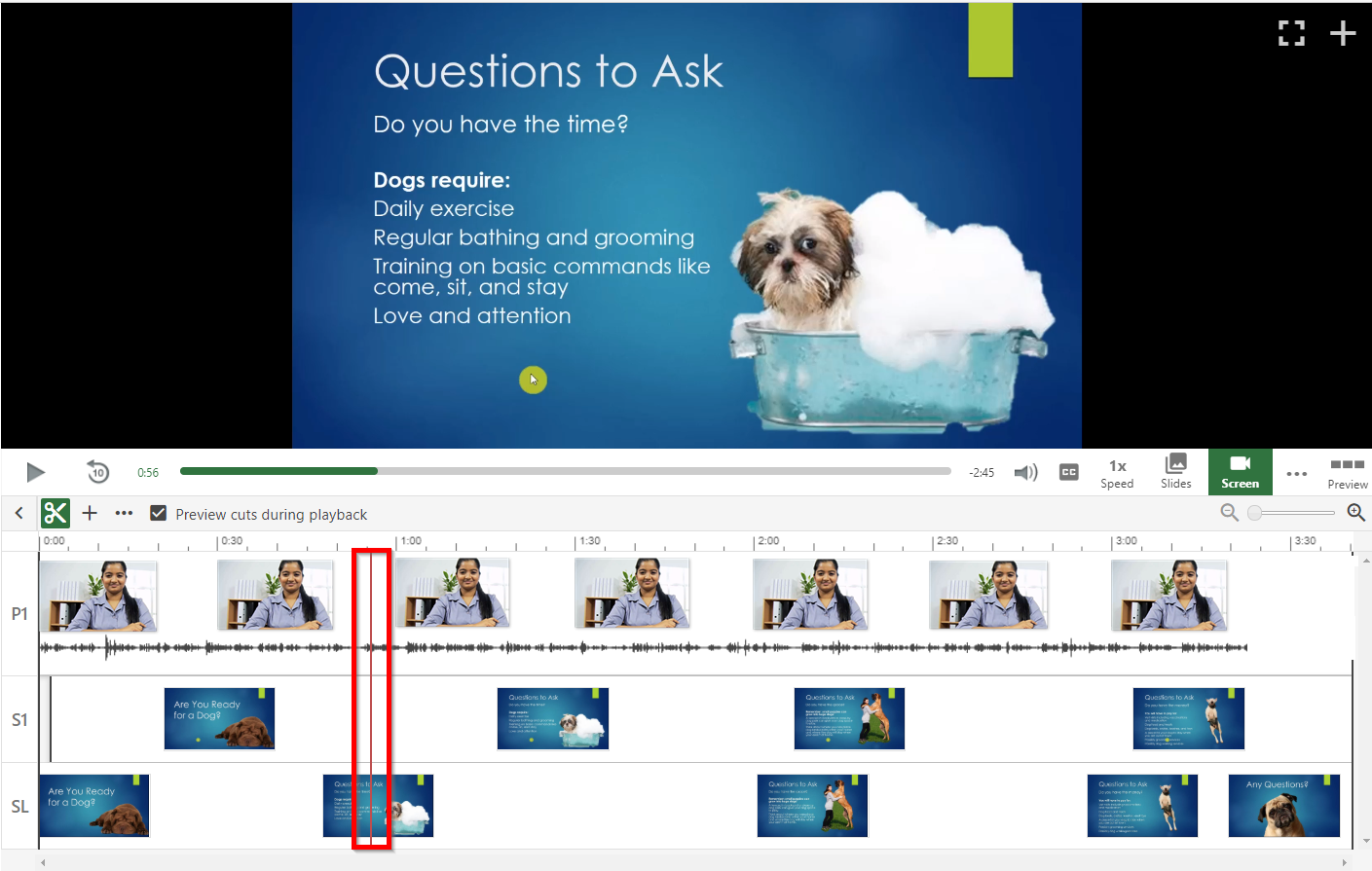Screen dimensions: 1372x871
Task: Rewind 10 seconds
Action: pyautogui.click(x=97, y=472)
